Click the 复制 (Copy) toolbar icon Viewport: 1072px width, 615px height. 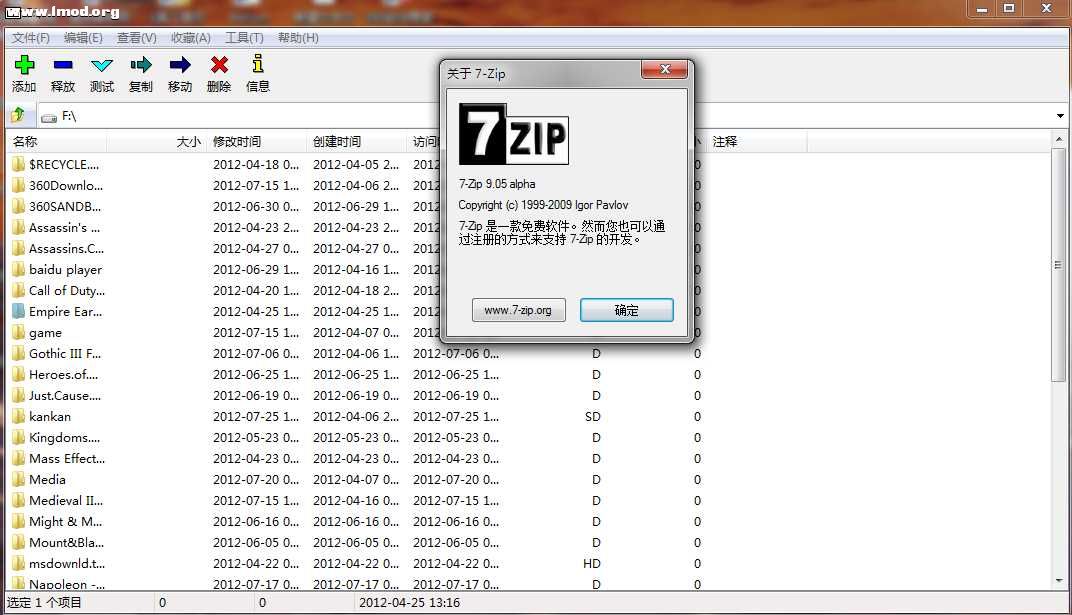141,66
